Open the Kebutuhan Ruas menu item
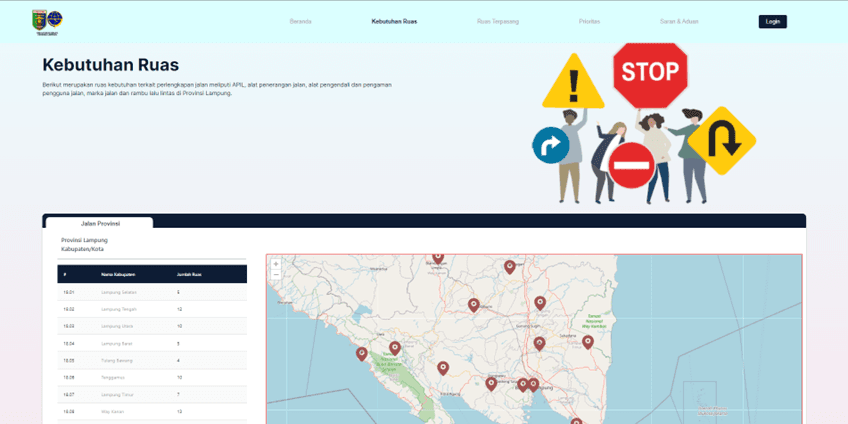The height and width of the screenshot is (424, 848). tap(394, 22)
